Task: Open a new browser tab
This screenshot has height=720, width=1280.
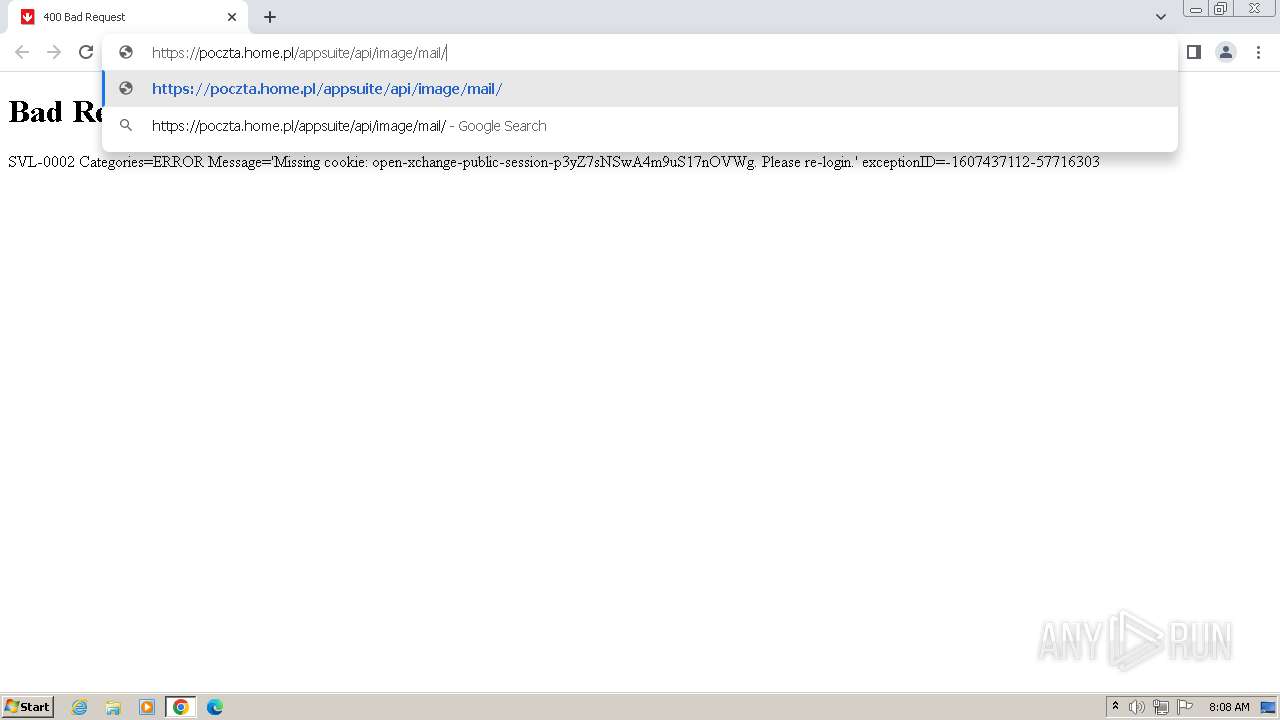Action: (270, 17)
